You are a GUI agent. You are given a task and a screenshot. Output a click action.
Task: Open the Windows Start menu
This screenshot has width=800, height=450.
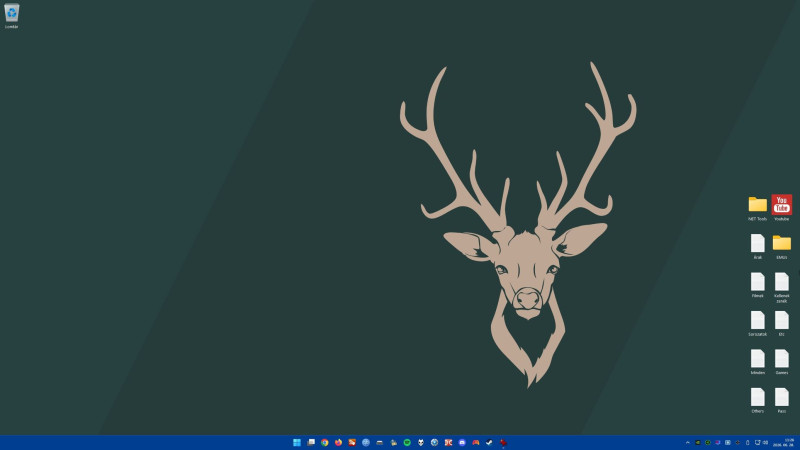(297, 442)
